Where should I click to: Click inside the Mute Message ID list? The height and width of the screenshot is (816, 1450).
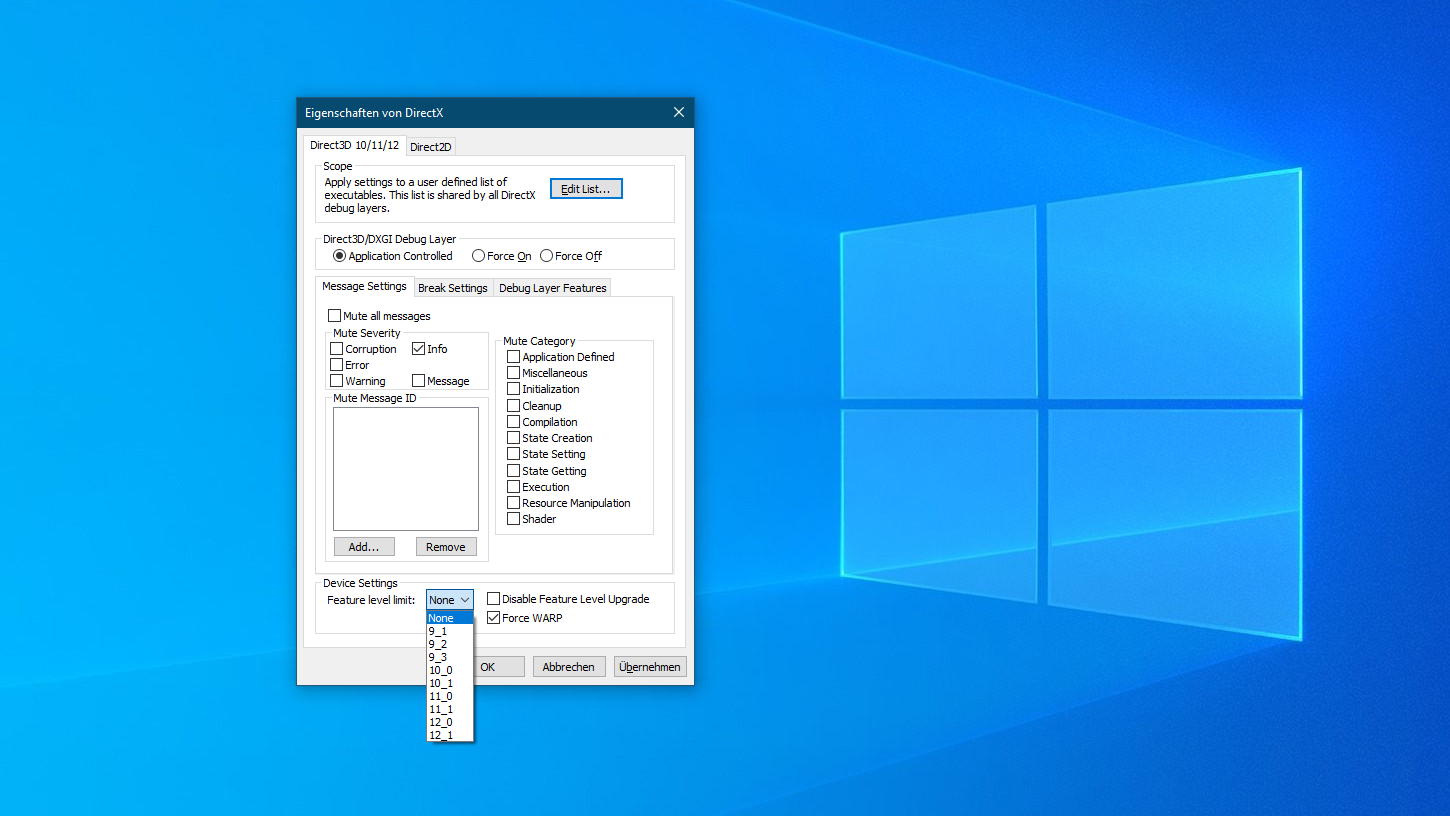point(406,468)
